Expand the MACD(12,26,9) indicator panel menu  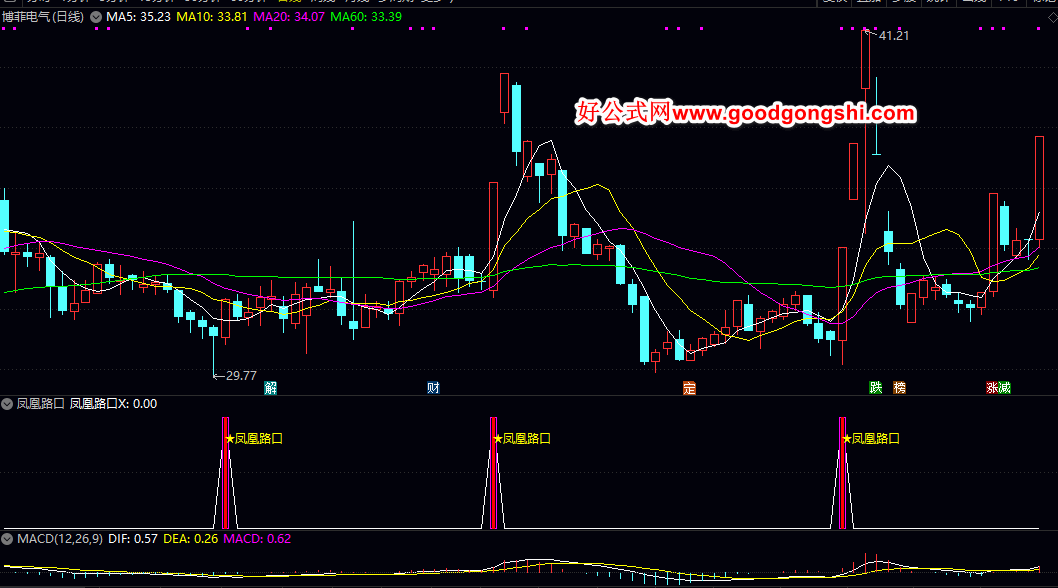pyautogui.click(x=7, y=539)
